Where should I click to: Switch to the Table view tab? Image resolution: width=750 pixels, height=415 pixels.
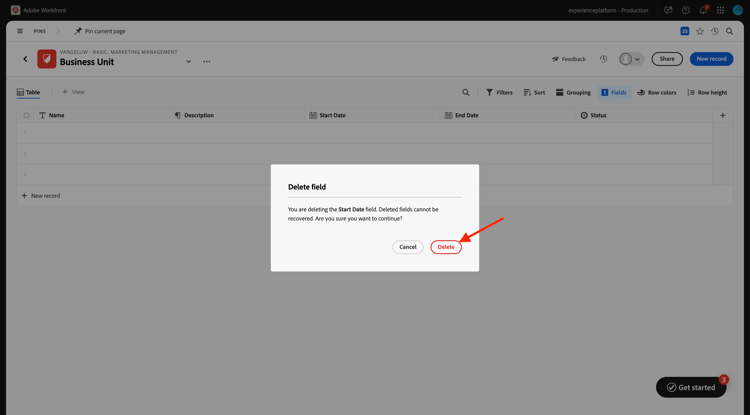tap(28, 92)
